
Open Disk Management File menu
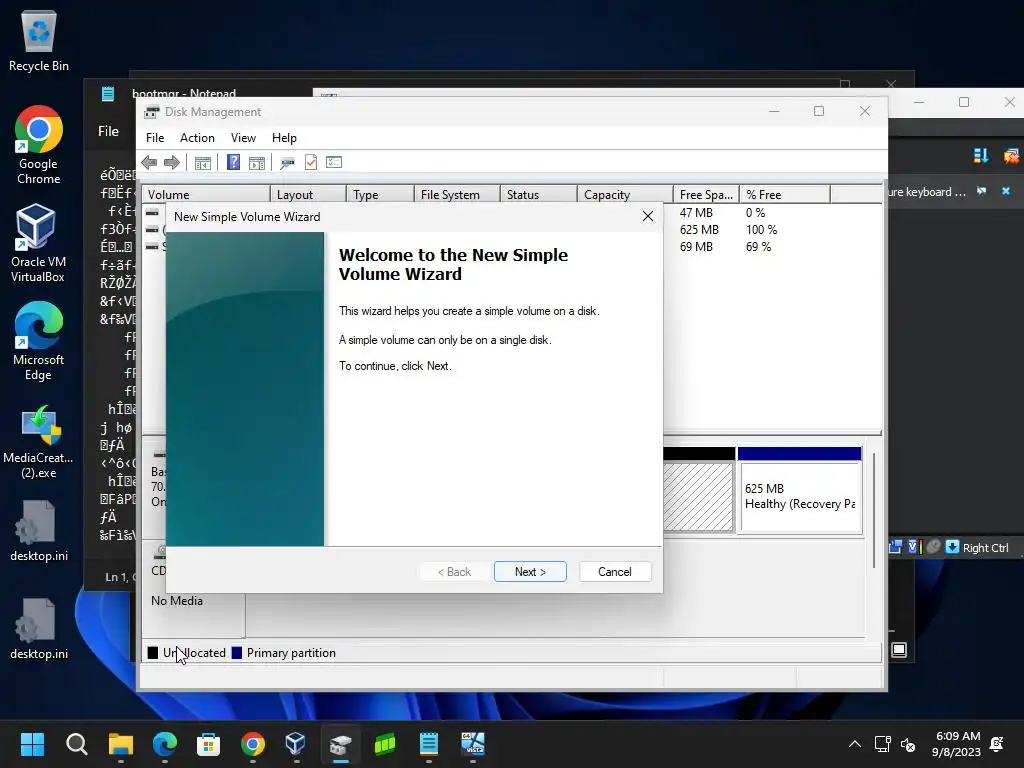pyautogui.click(x=155, y=138)
